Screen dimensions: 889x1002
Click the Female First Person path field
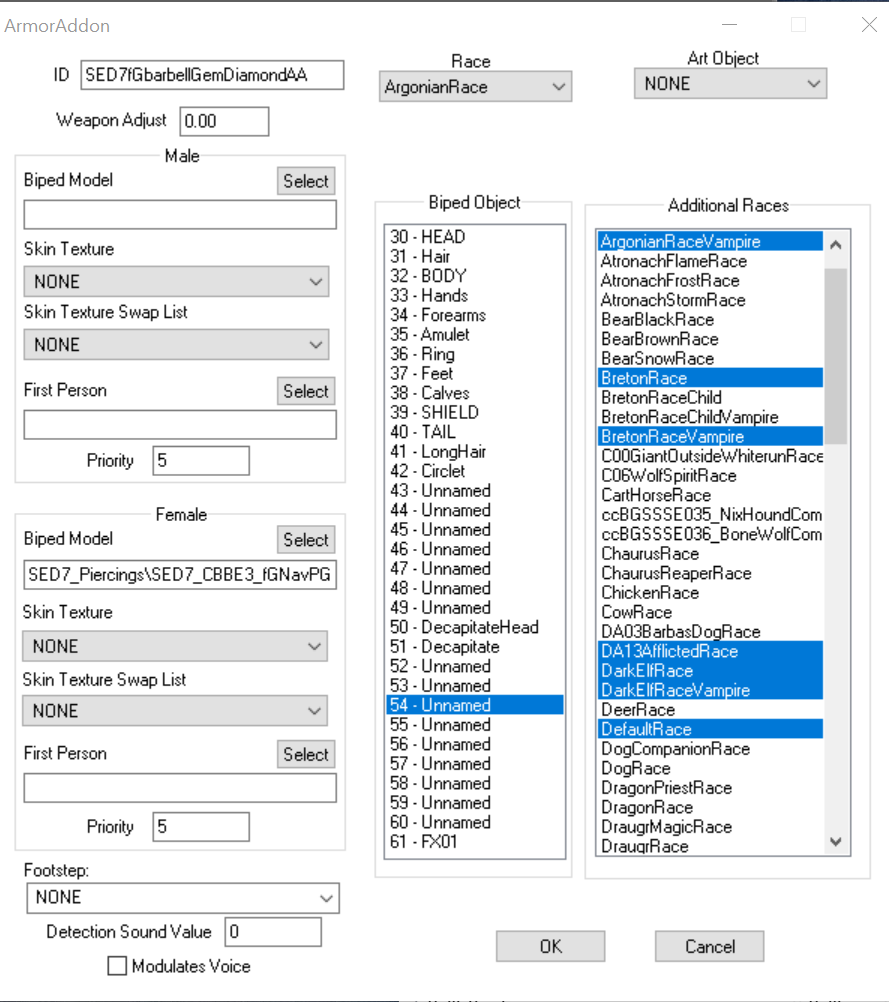(x=180, y=788)
